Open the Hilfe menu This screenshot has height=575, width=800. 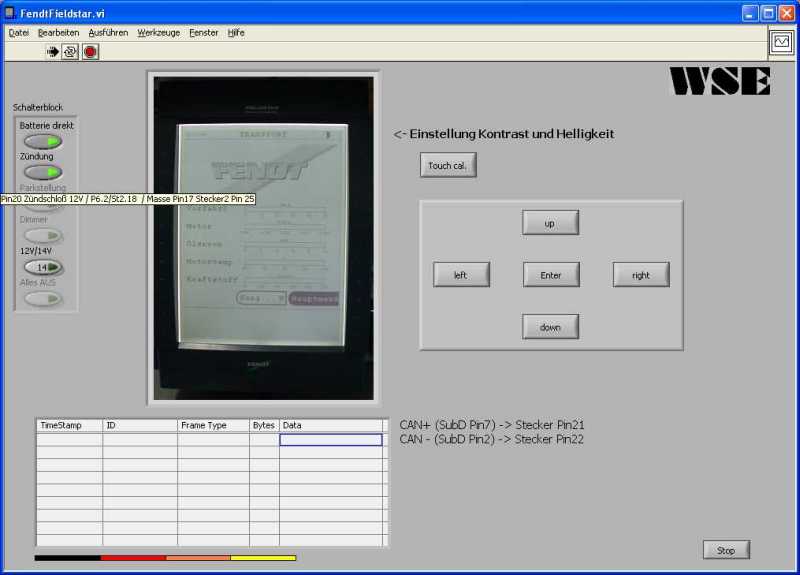236,33
